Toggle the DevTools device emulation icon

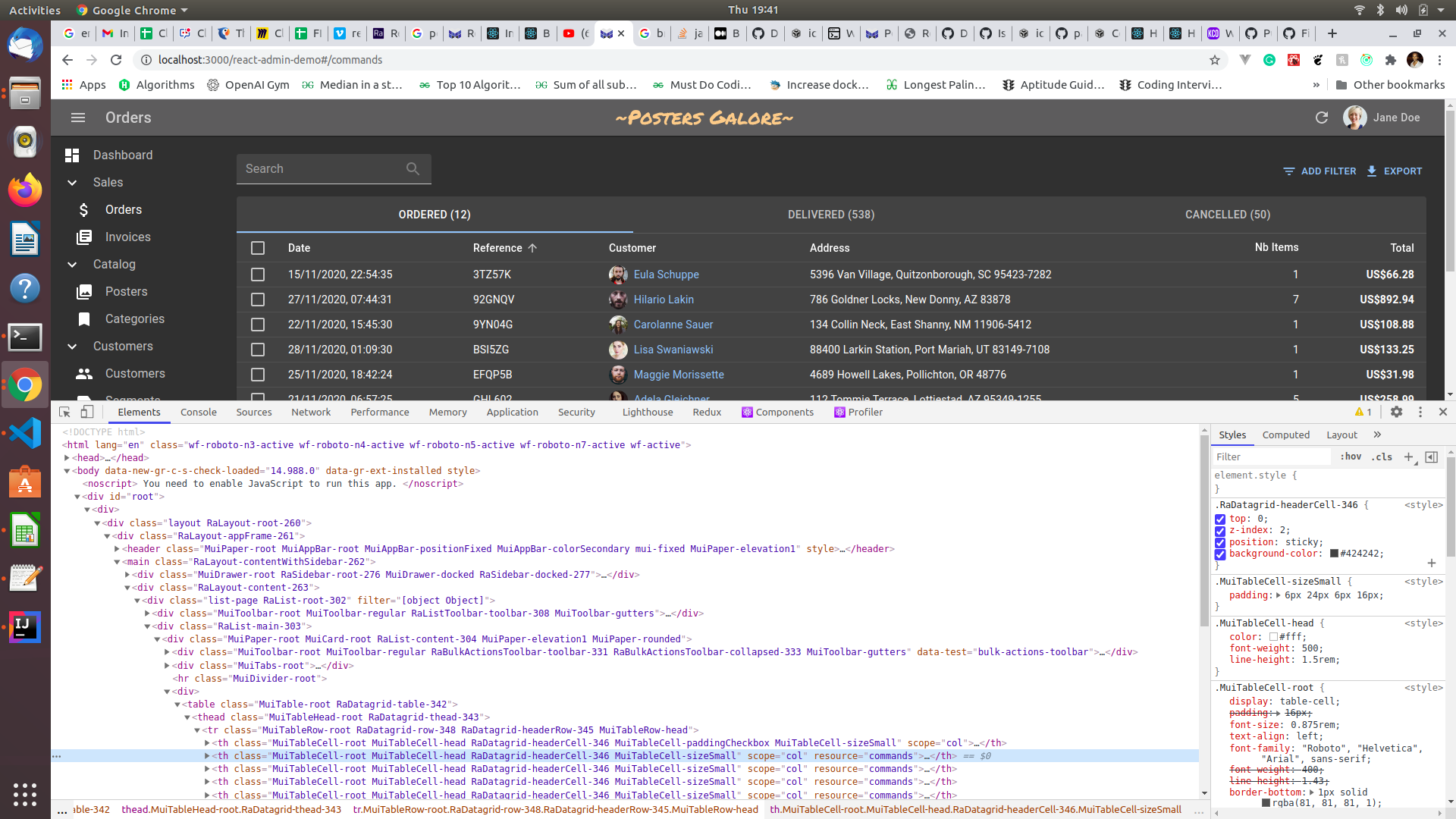(87, 412)
